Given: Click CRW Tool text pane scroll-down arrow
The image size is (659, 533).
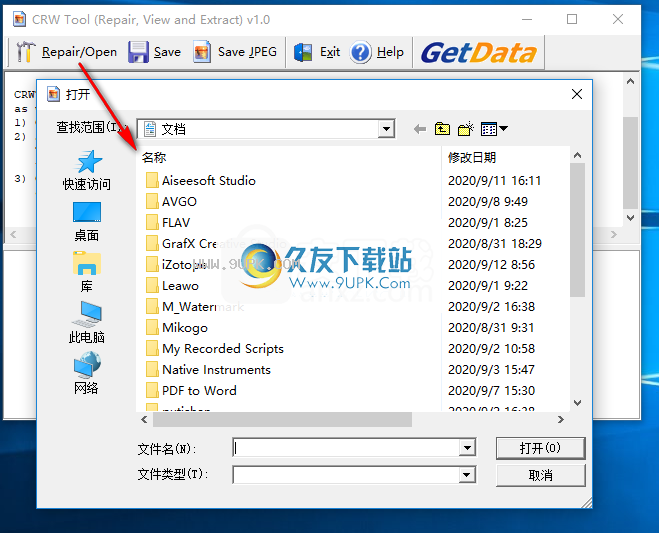Looking at the screenshot, I should 630,218.
